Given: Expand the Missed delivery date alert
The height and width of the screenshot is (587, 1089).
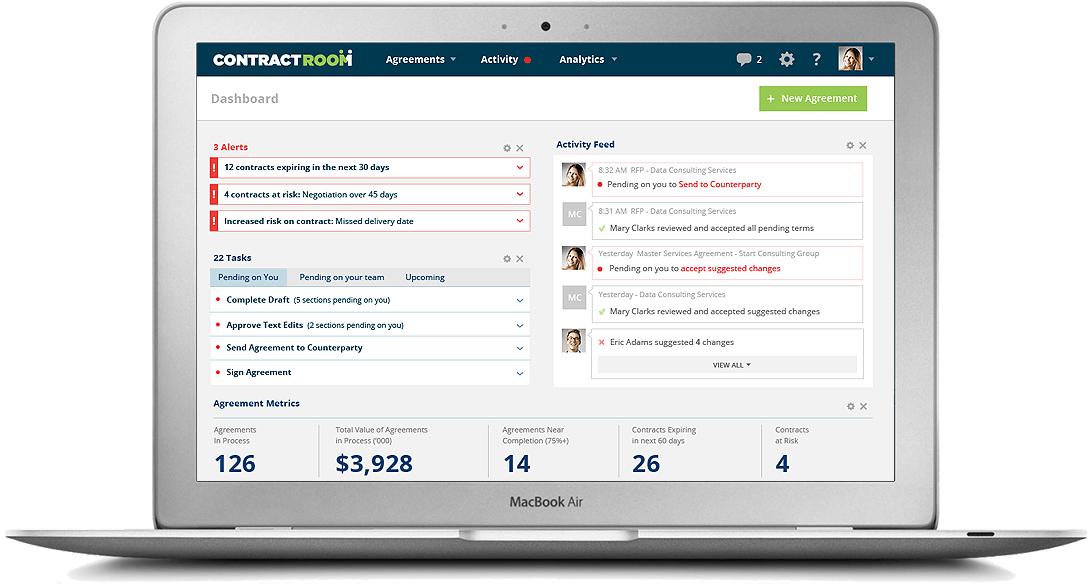Looking at the screenshot, I should tap(519, 221).
